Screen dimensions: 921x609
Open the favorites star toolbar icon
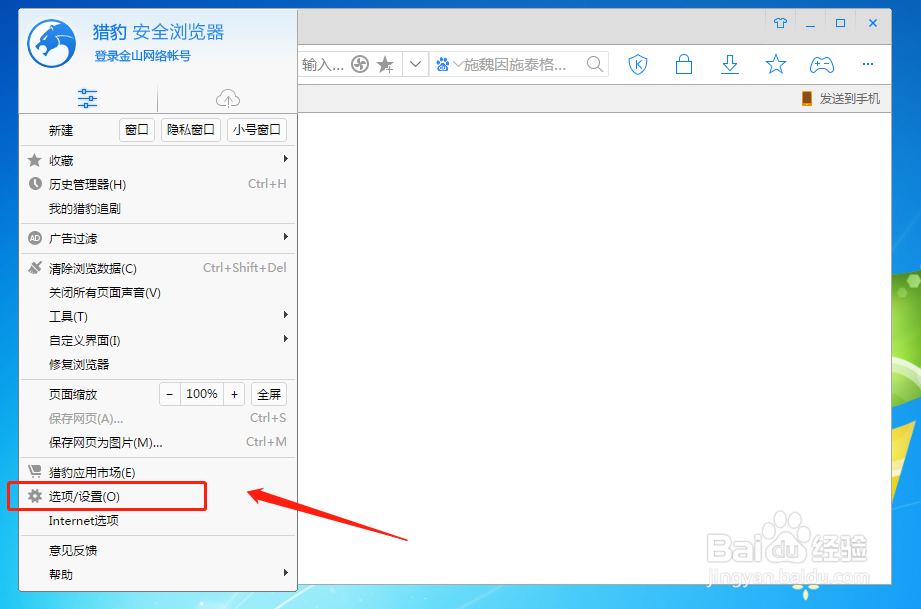(x=776, y=64)
